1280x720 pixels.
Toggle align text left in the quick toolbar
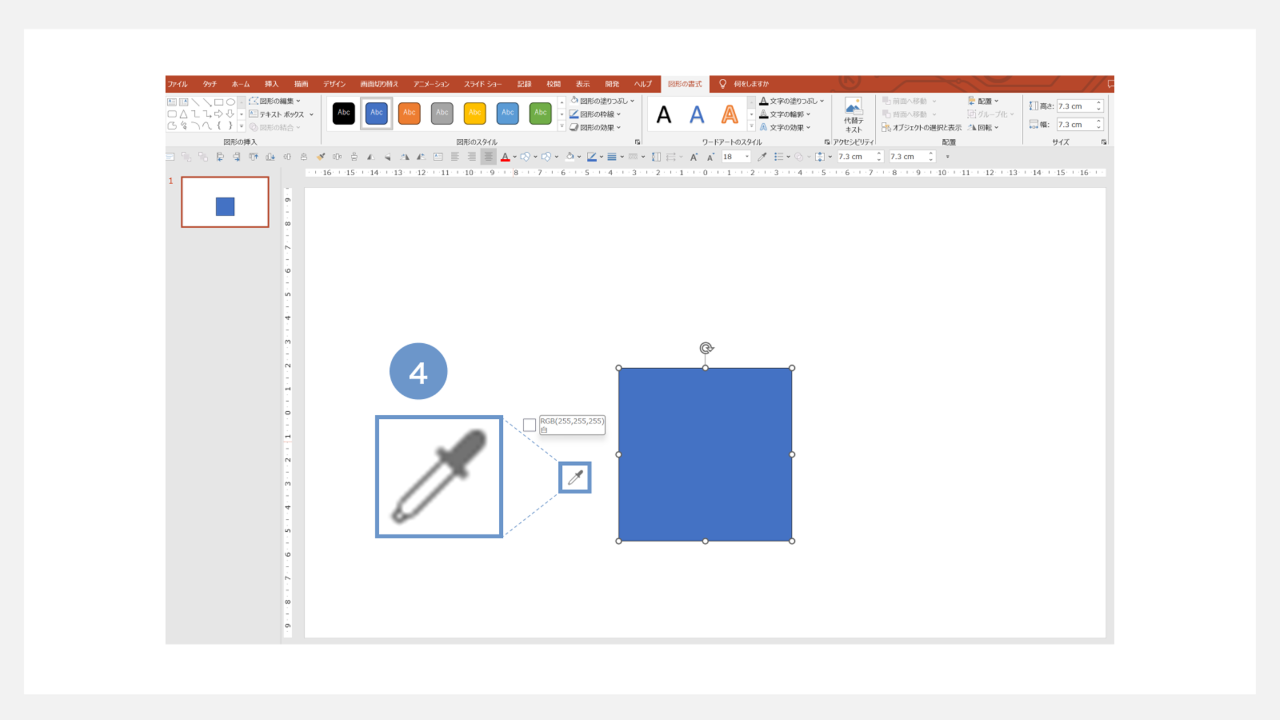tap(455, 157)
